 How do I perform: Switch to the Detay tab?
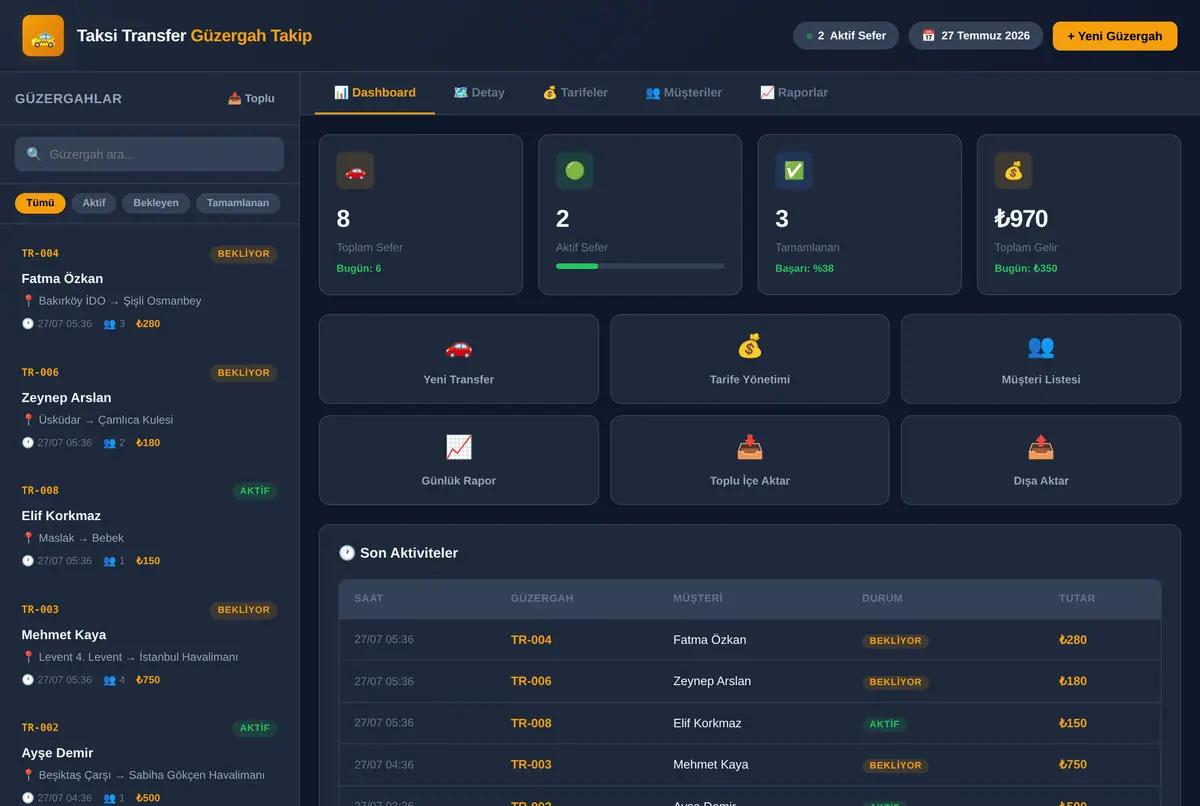coord(479,92)
